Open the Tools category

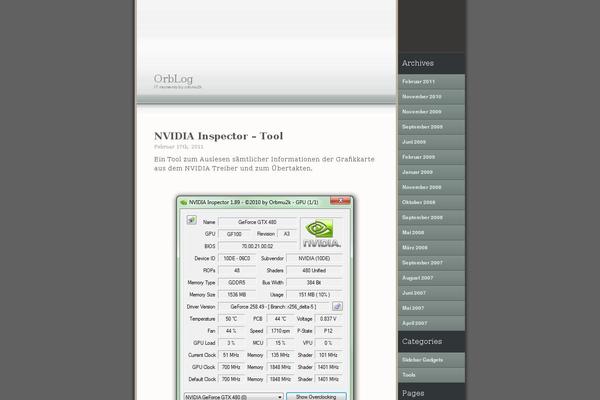click(431, 375)
